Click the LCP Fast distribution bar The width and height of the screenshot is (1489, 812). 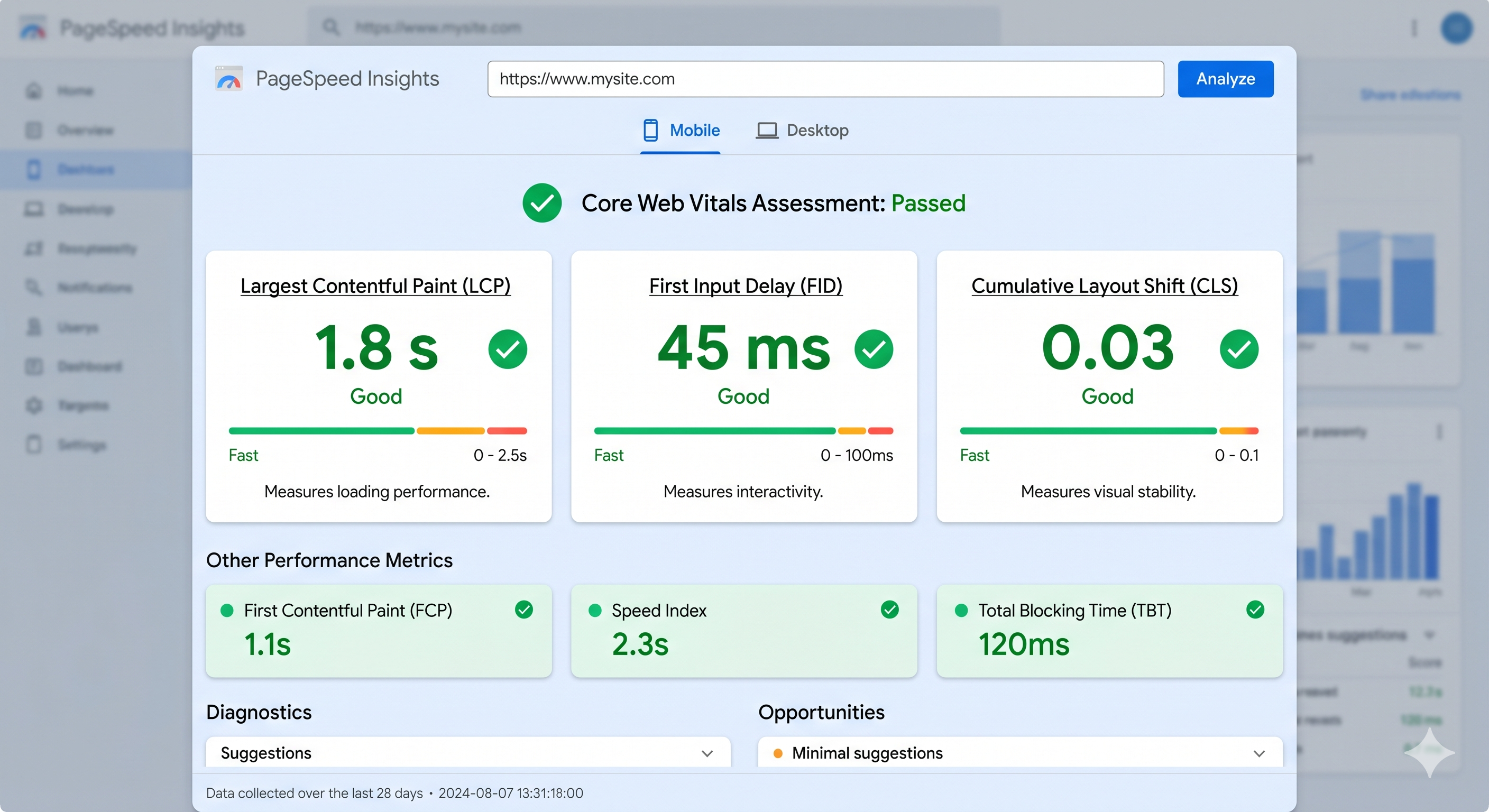321,430
